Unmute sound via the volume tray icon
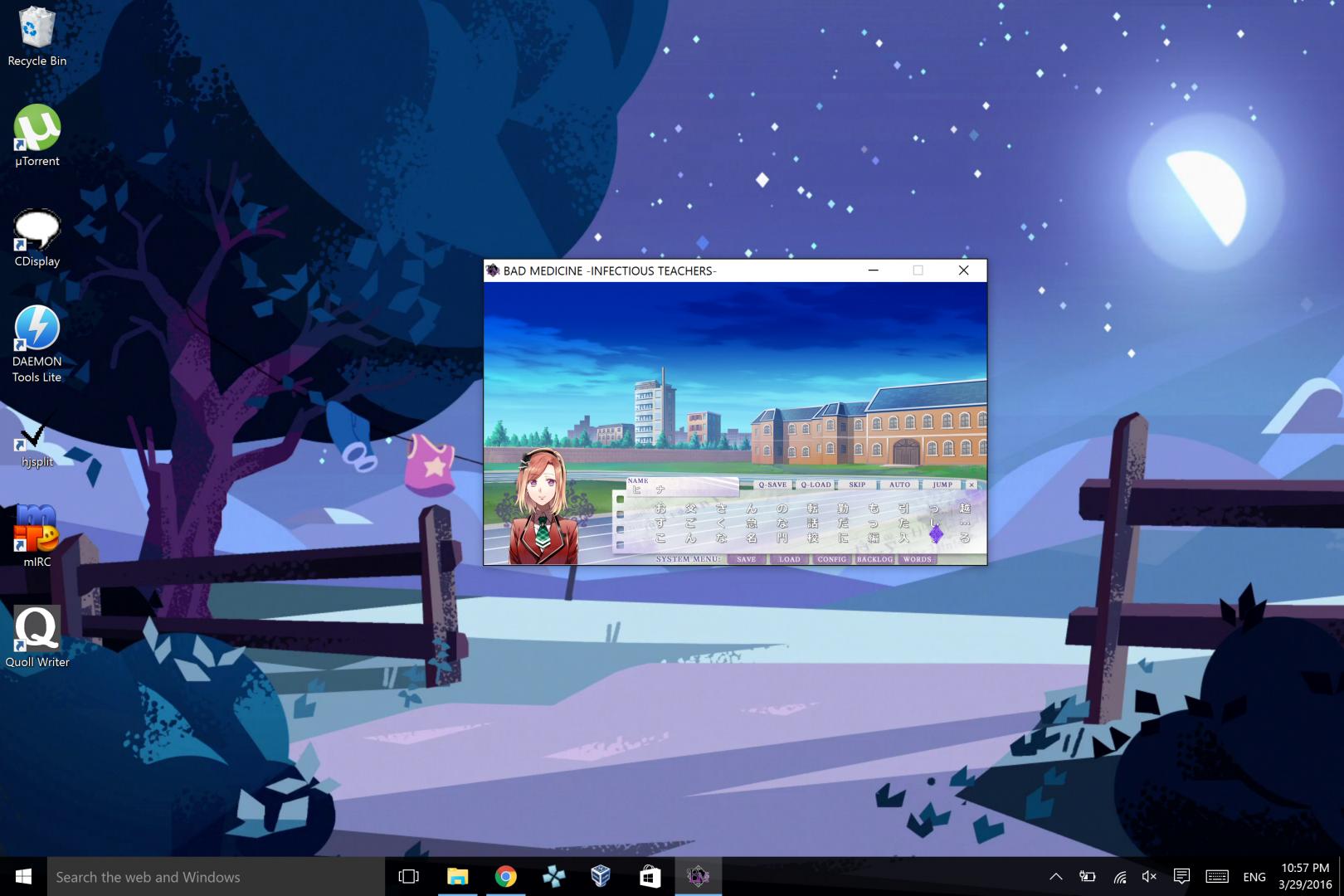 coord(1149,877)
